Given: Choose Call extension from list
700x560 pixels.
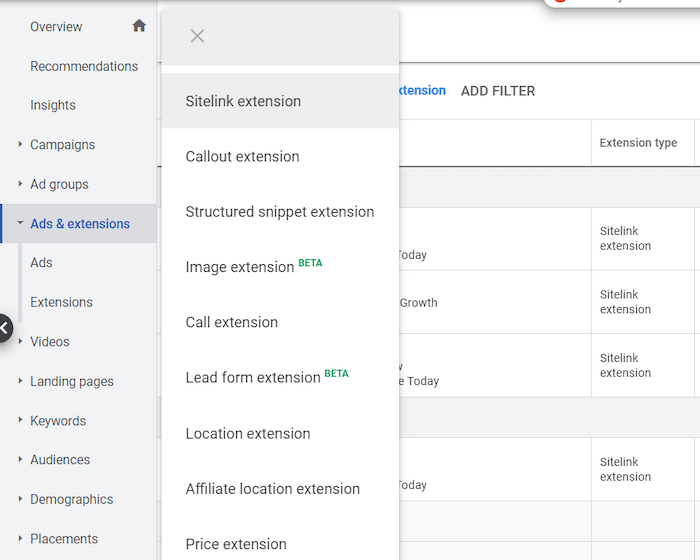Looking at the screenshot, I should (231, 322).
